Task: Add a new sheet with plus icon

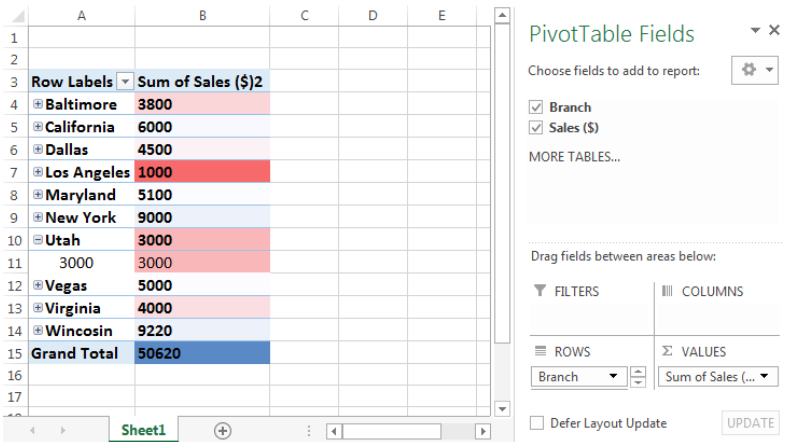Action: pyautogui.click(x=223, y=430)
